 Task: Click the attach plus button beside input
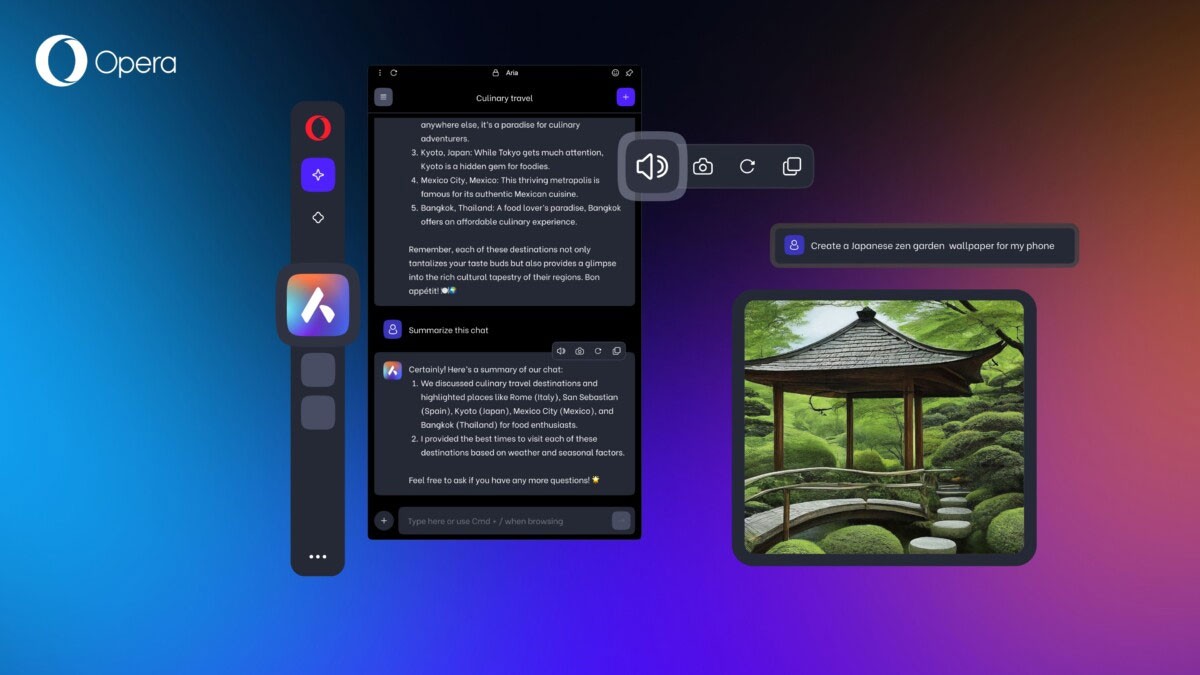[x=383, y=520]
